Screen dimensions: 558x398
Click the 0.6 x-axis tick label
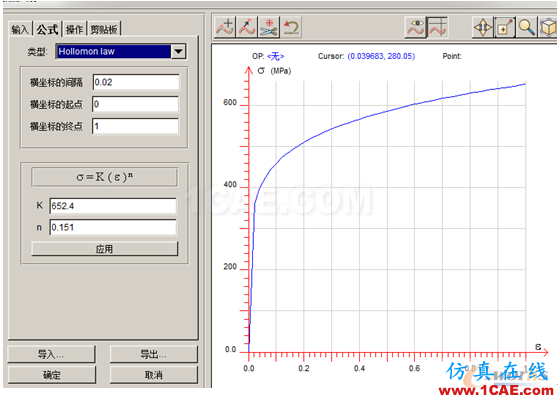[x=414, y=368]
